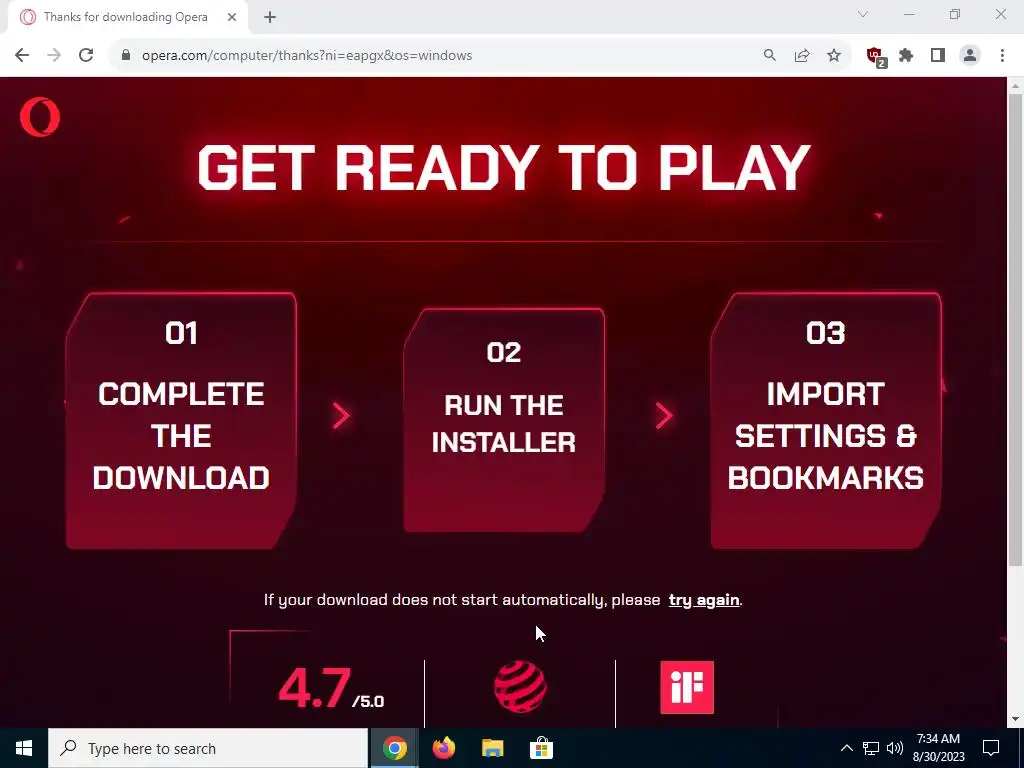
Task: Click the Type here to search box
Action: coord(208,748)
